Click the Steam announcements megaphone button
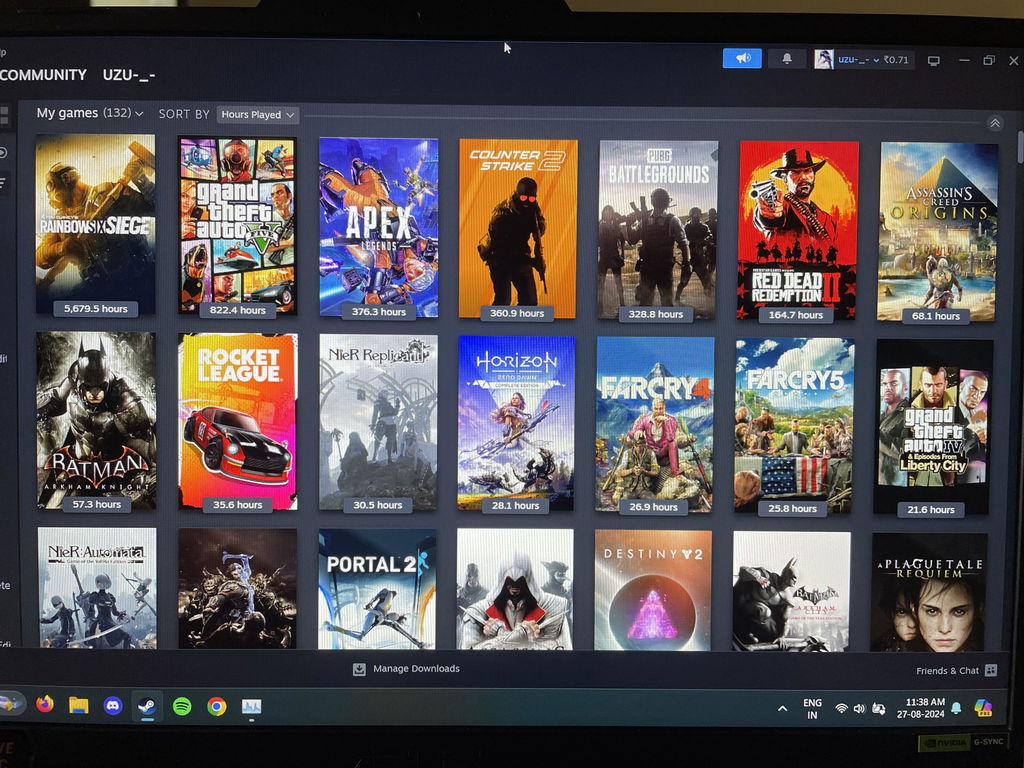 [742, 58]
